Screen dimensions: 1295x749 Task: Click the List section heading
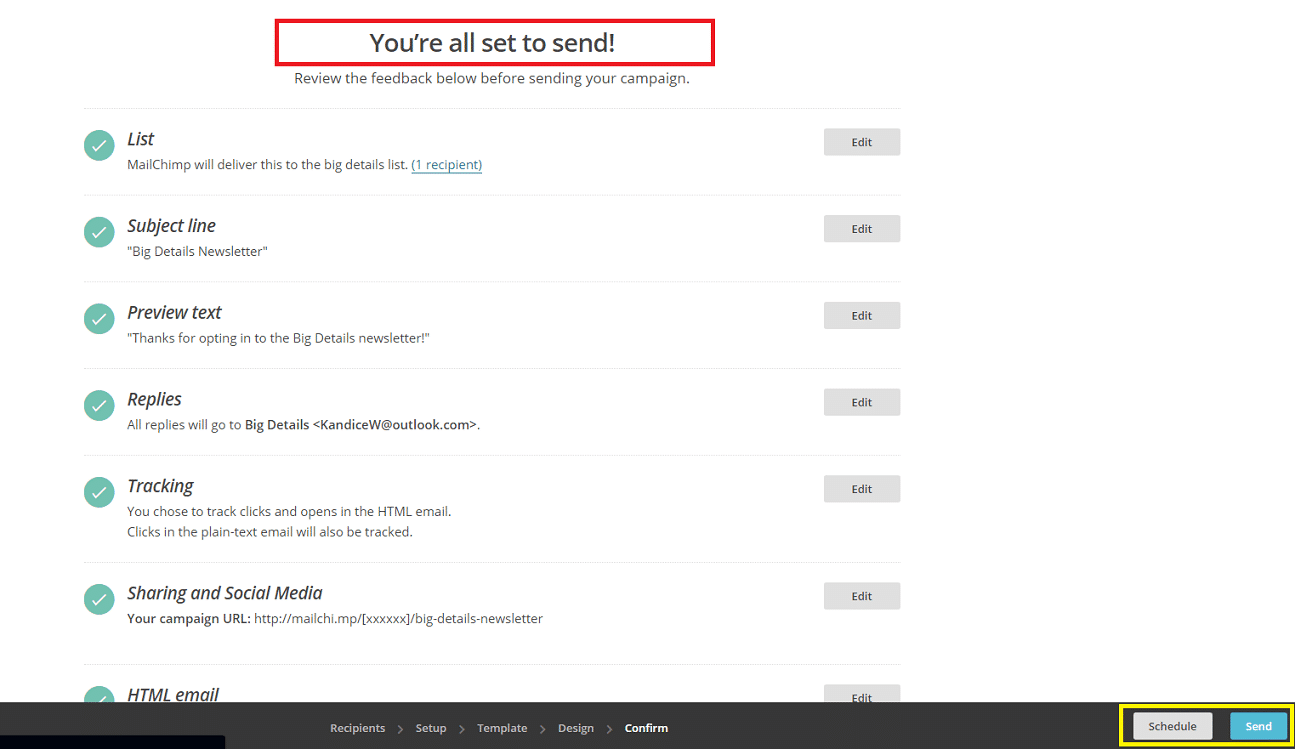pyautogui.click(x=140, y=139)
